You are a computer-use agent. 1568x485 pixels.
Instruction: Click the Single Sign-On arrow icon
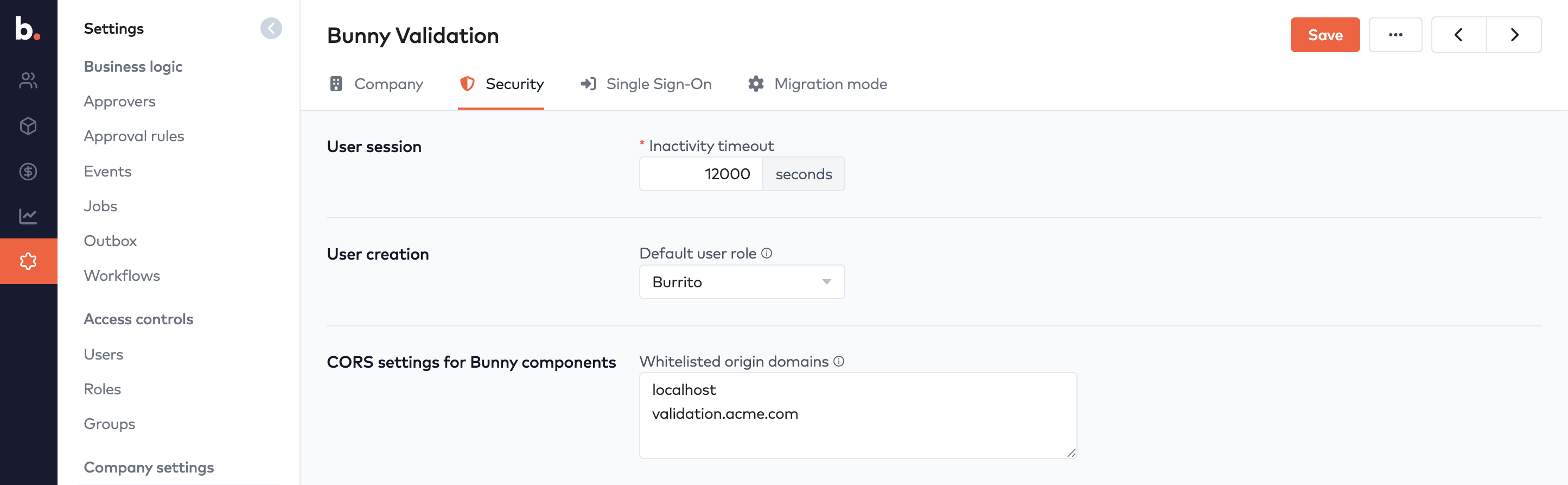(588, 84)
